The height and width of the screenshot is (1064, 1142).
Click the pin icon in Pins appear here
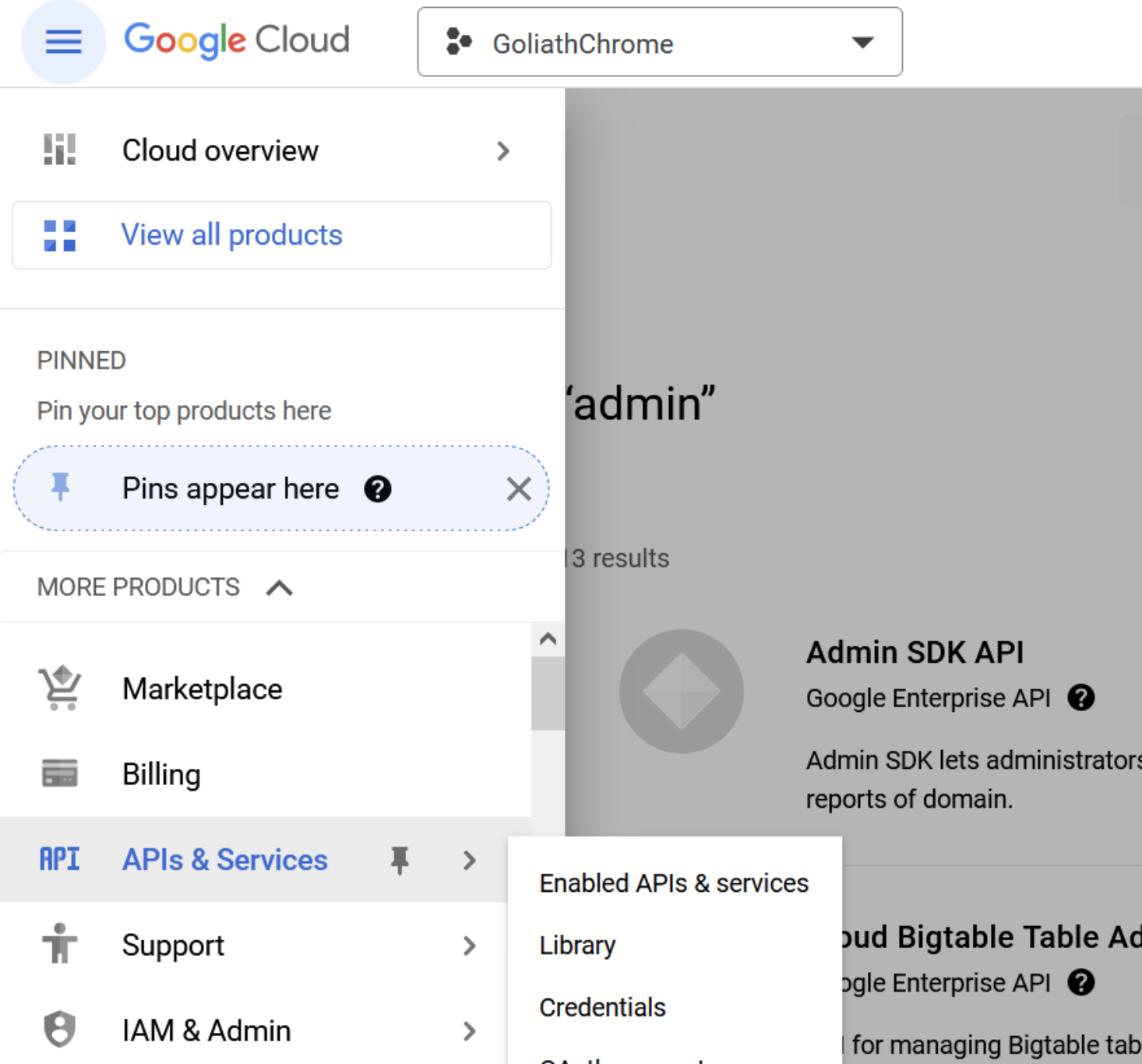pyautogui.click(x=60, y=488)
